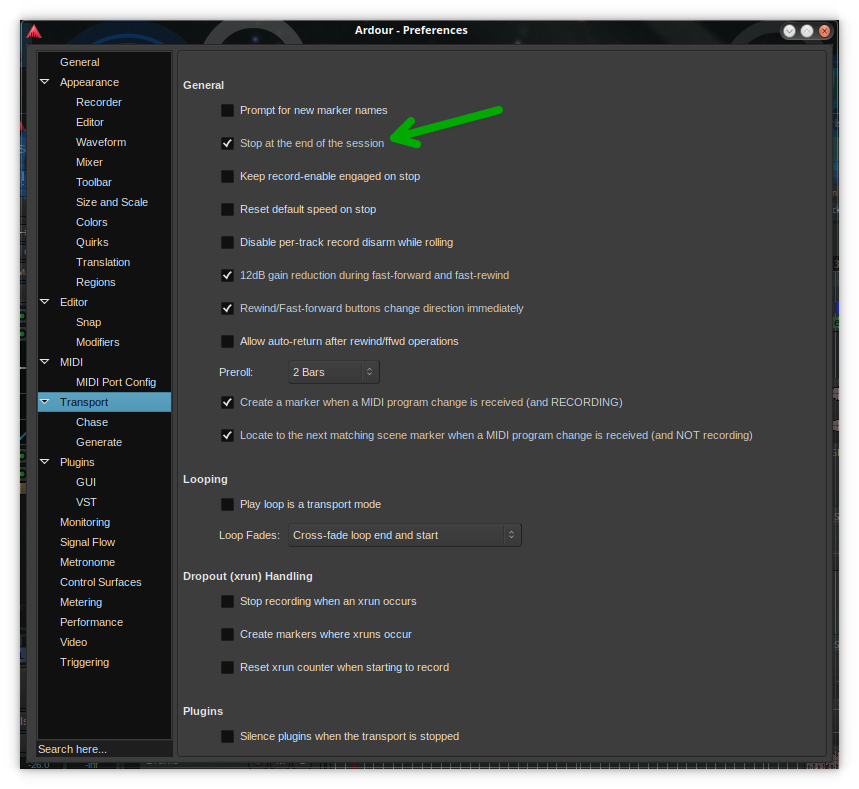This screenshot has height=789, width=859.
Task: Select Metronome in preferences sidebar
Action: (x=87, y=562)
